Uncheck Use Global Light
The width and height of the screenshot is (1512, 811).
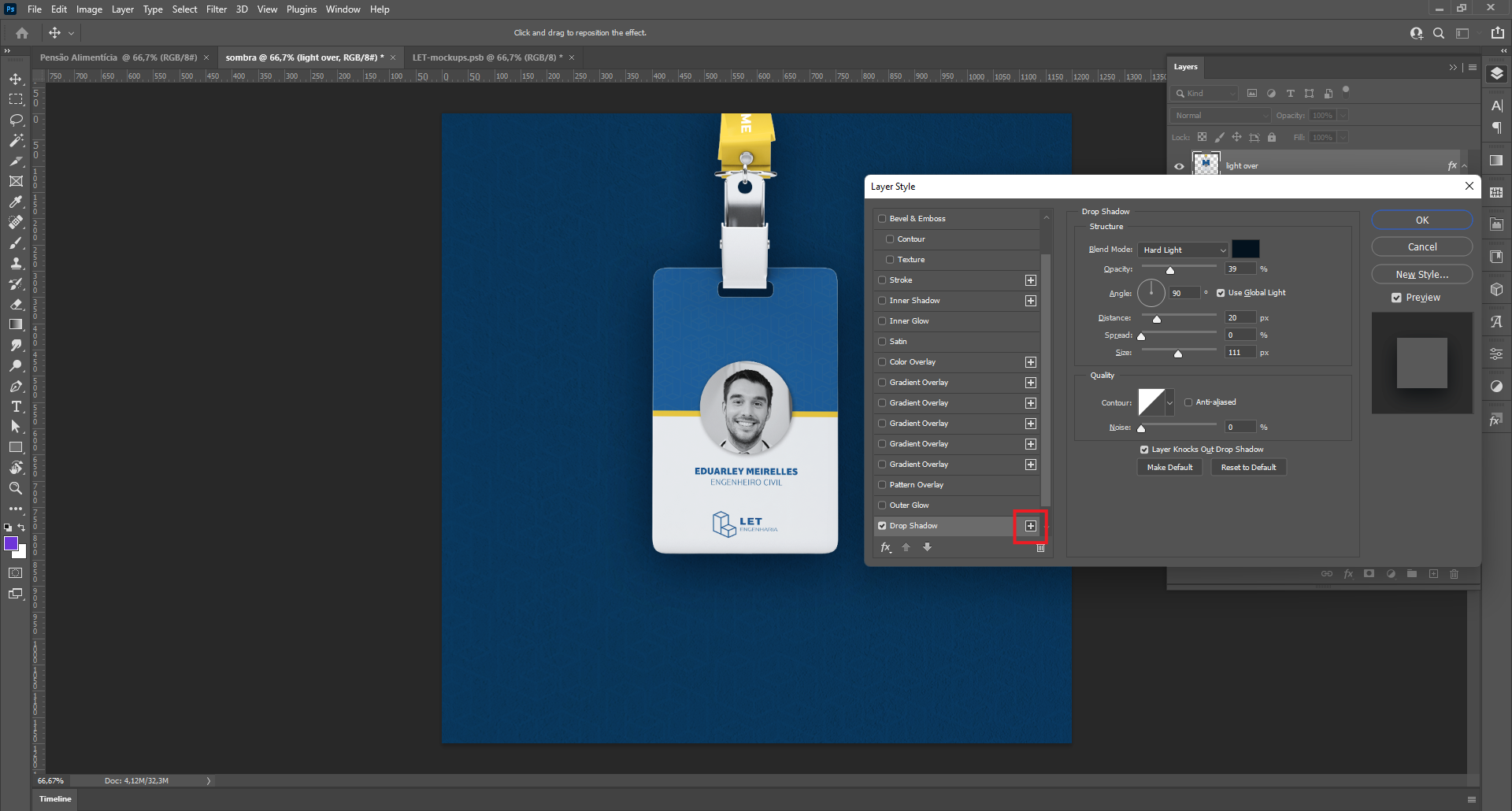[x=1221, y=293]
